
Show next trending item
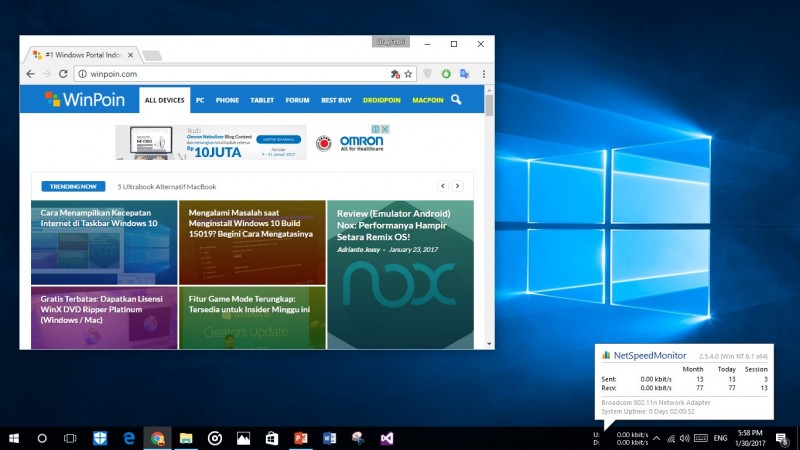(458, 186)
